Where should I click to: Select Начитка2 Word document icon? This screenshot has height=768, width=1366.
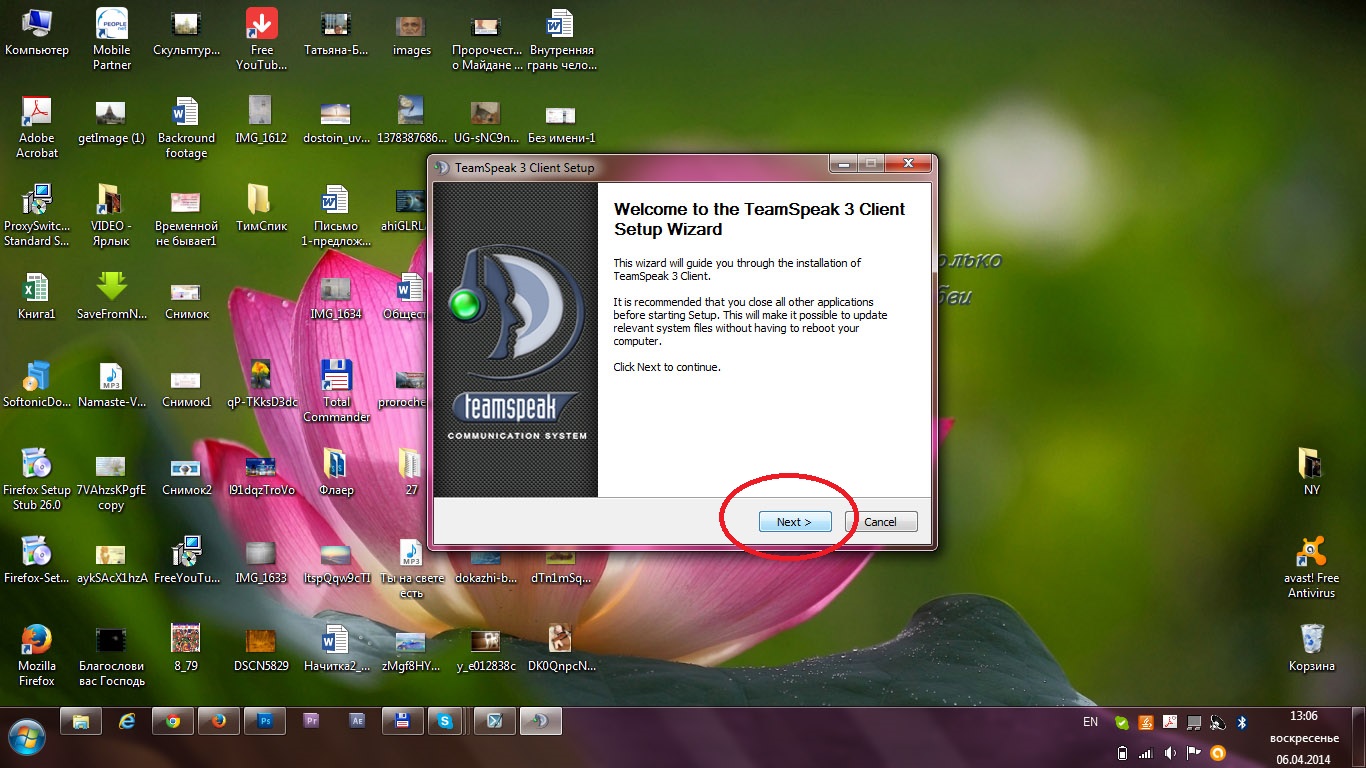coord(336,647)
